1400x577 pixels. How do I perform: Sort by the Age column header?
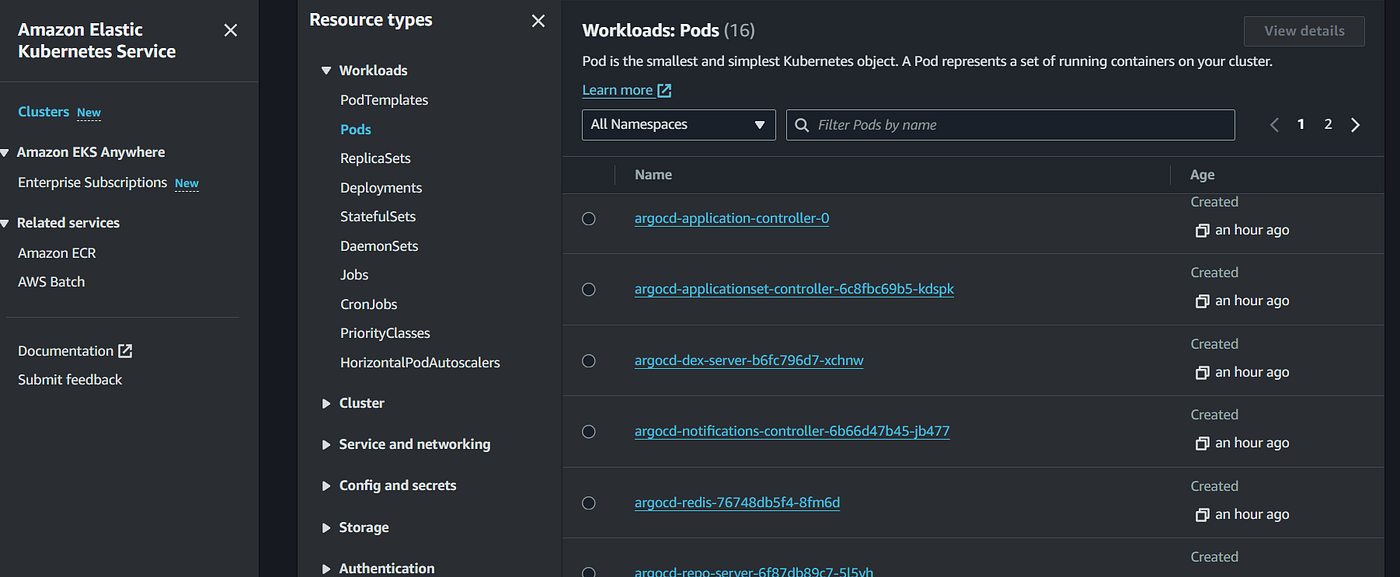[1202, 175]
